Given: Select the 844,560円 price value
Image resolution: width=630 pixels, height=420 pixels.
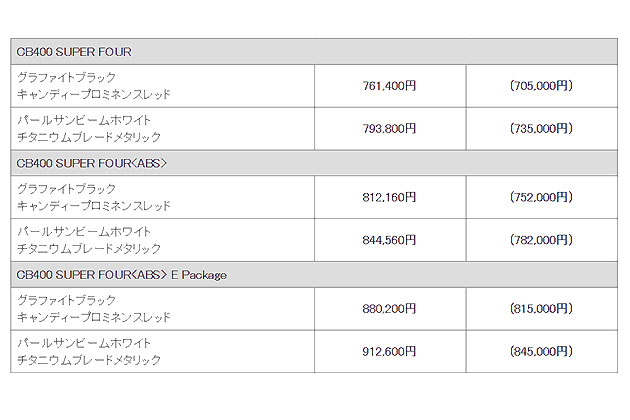Looking at the screenshot, I should (389, 239).
